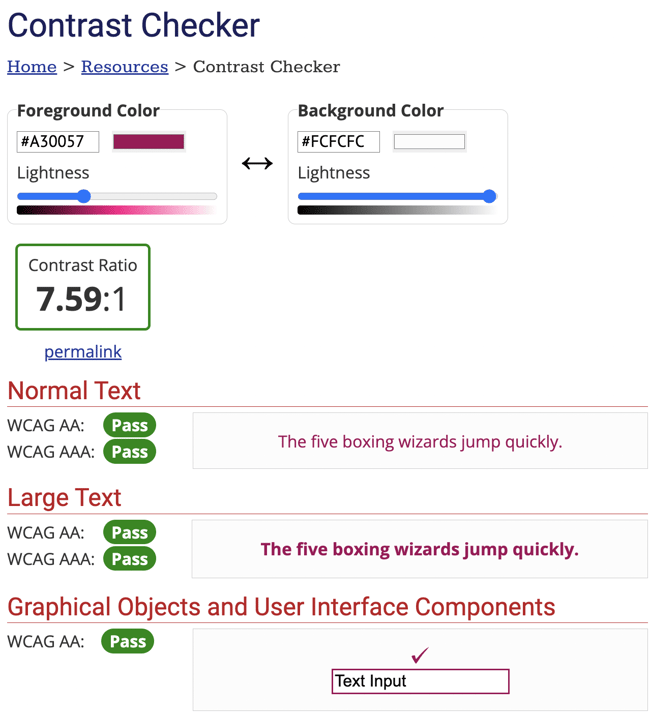Click the Large Text WCAG AA Pass badge
This screenshot has height=714, width=650.
(x=129, y=533)
